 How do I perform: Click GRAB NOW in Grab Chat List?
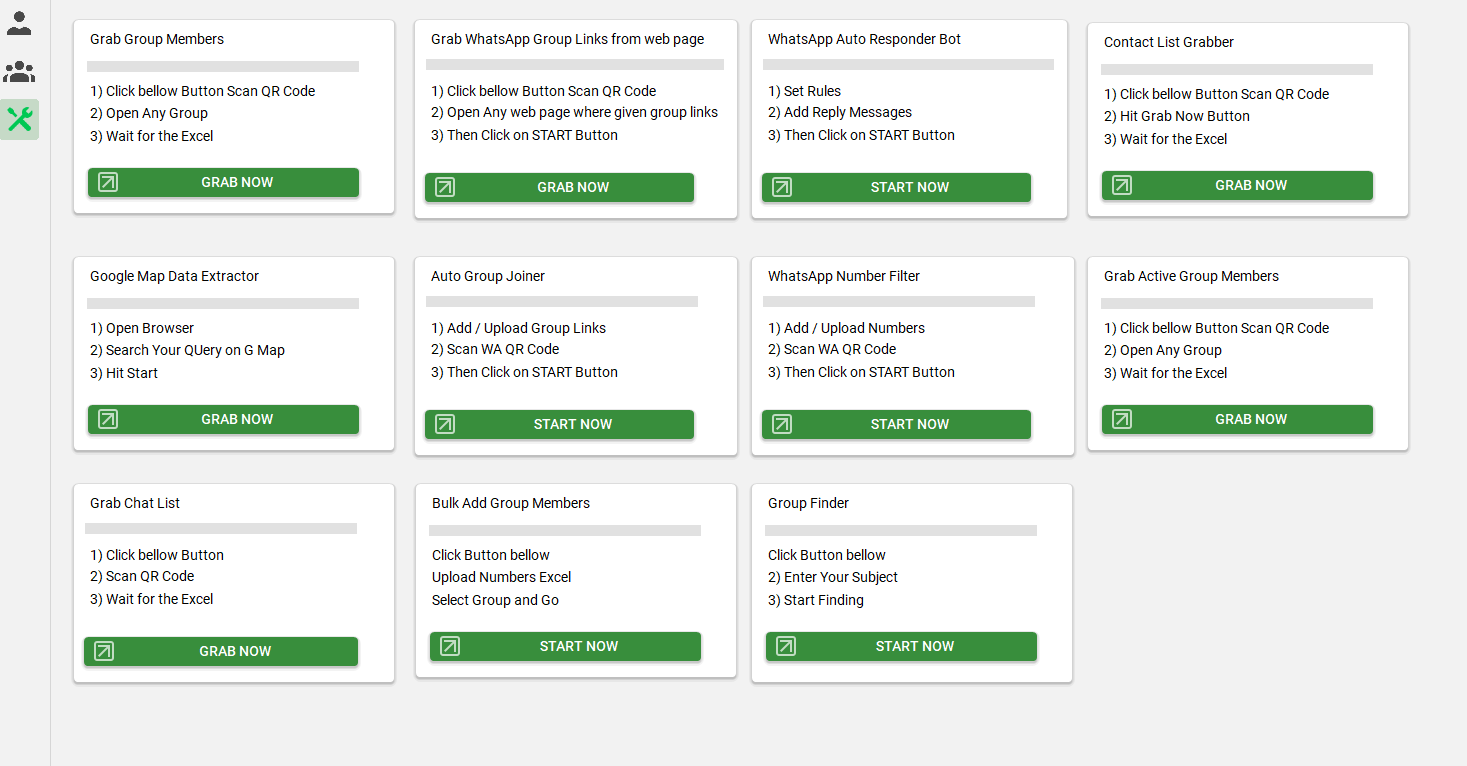click(221, 651)
